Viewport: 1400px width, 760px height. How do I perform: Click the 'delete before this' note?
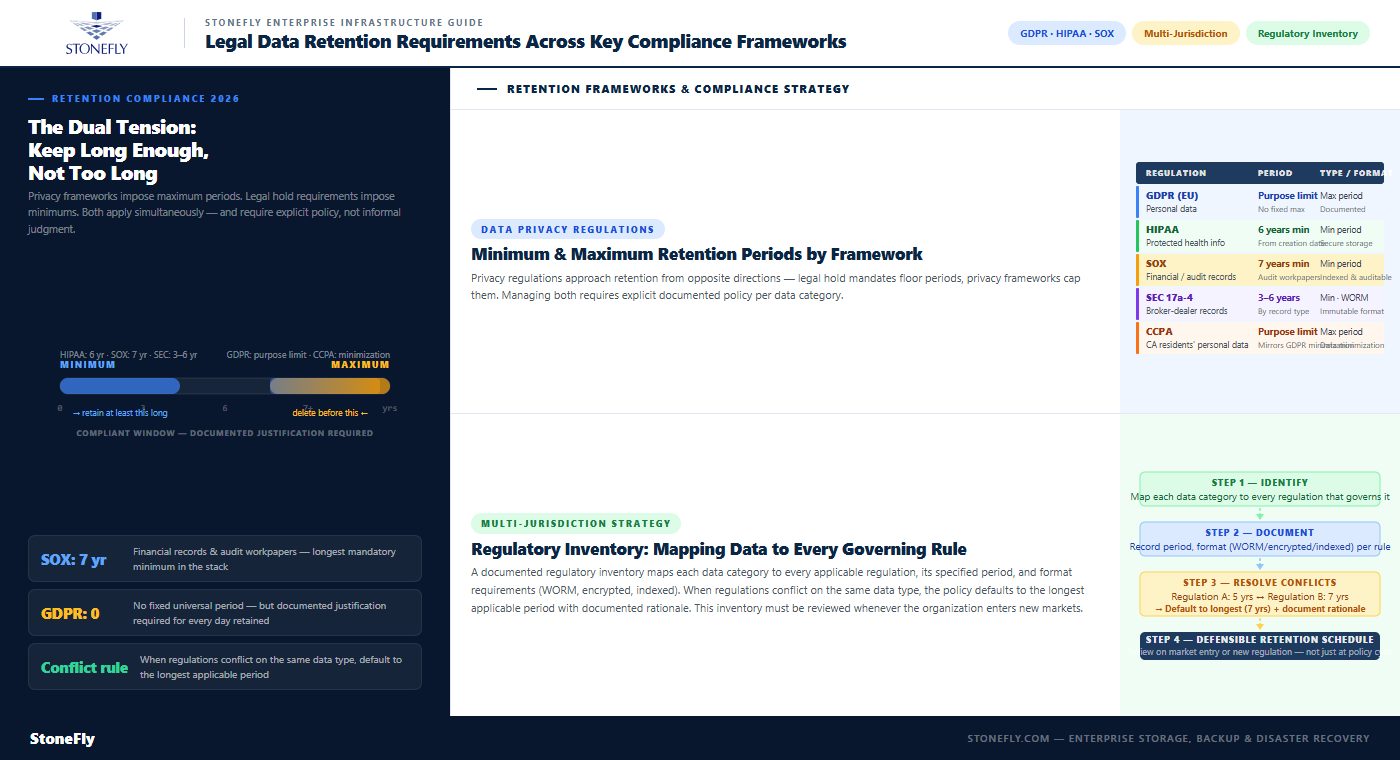point(330,413)
